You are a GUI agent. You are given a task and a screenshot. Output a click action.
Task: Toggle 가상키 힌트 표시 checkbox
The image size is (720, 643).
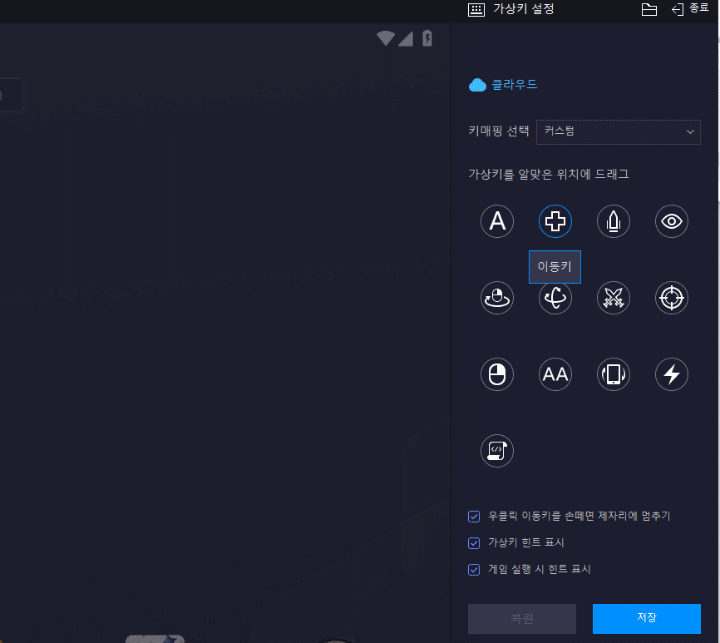[x=474, y=543]
